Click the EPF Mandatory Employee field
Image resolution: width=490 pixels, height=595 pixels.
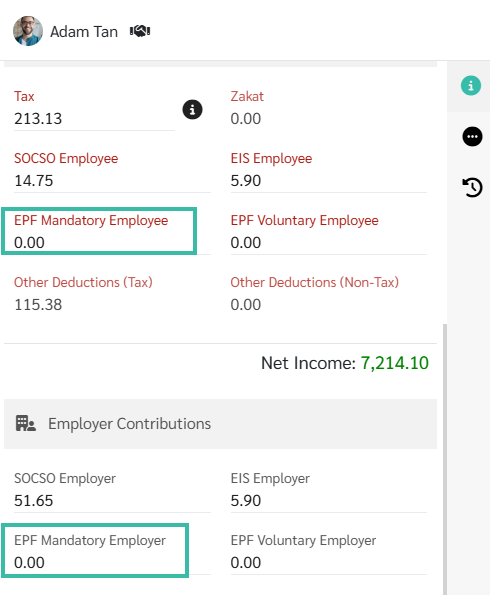99,231
